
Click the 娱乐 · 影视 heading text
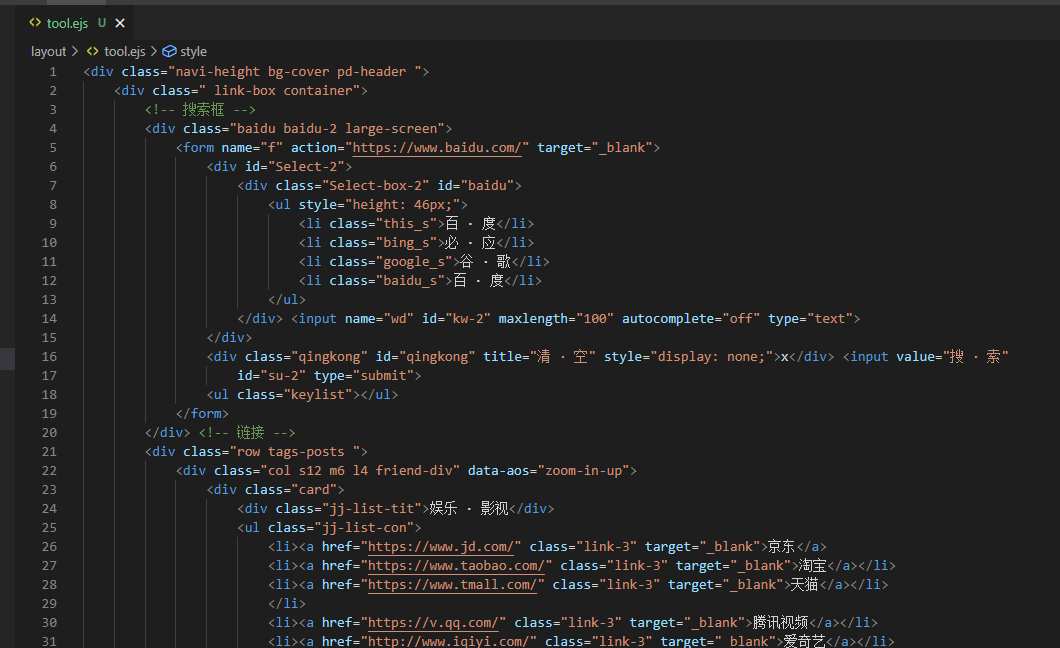pos(468,509)
